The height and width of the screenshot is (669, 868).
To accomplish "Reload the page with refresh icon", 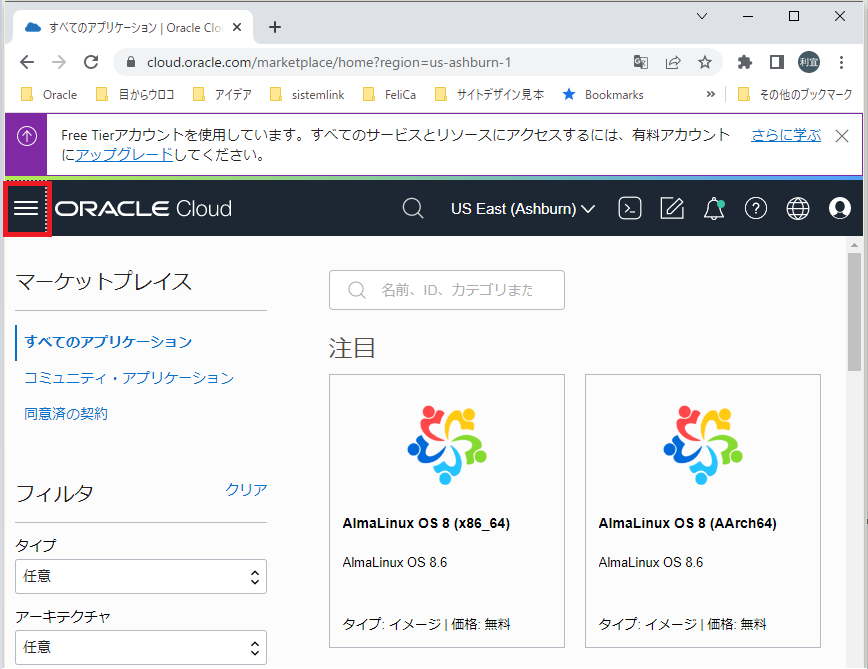I will tap(91, 62).
